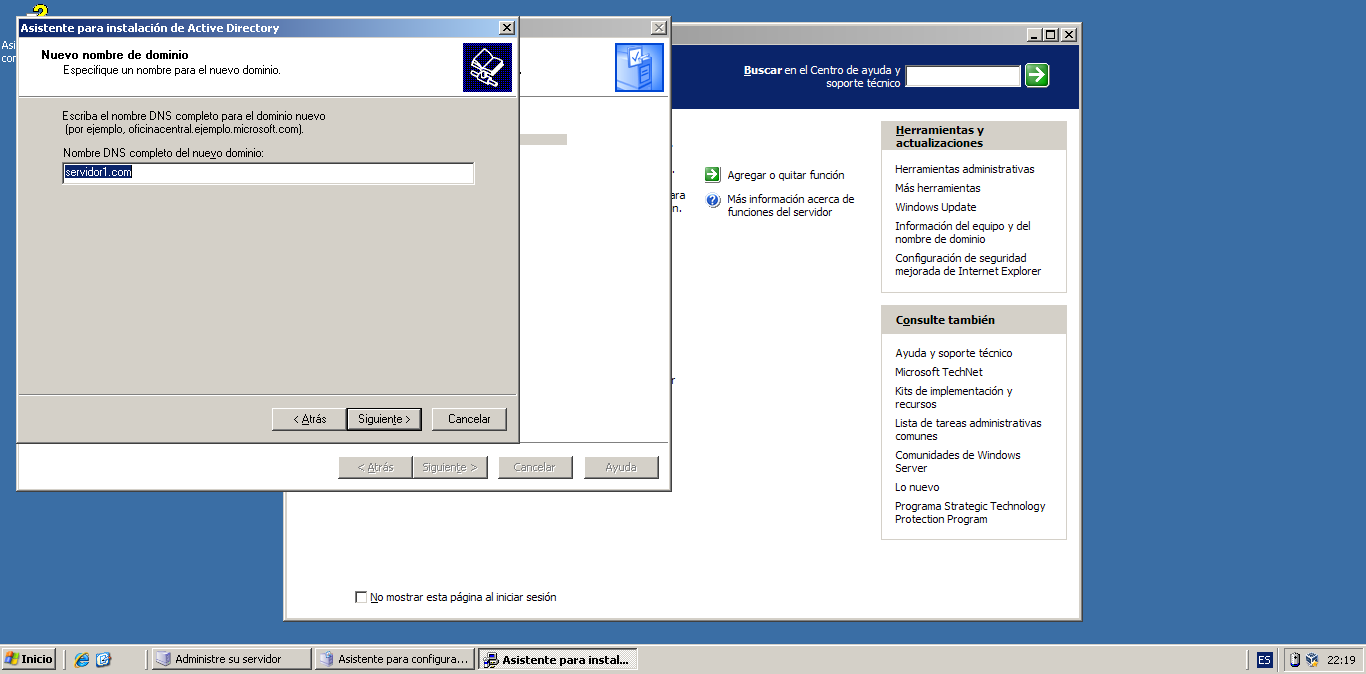Click the ES language indicator

click(x=1265, y=660)
